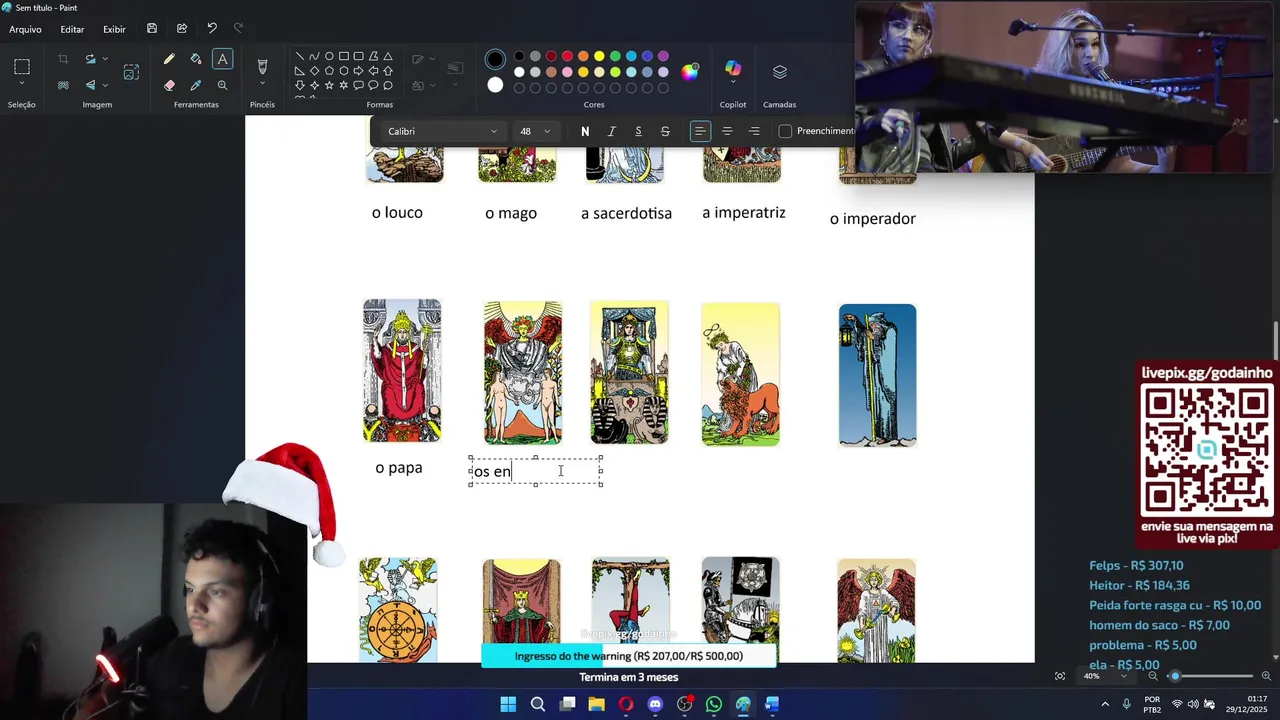Pick the yellow color swatch
1280x720 pixels.
[599, 56]
